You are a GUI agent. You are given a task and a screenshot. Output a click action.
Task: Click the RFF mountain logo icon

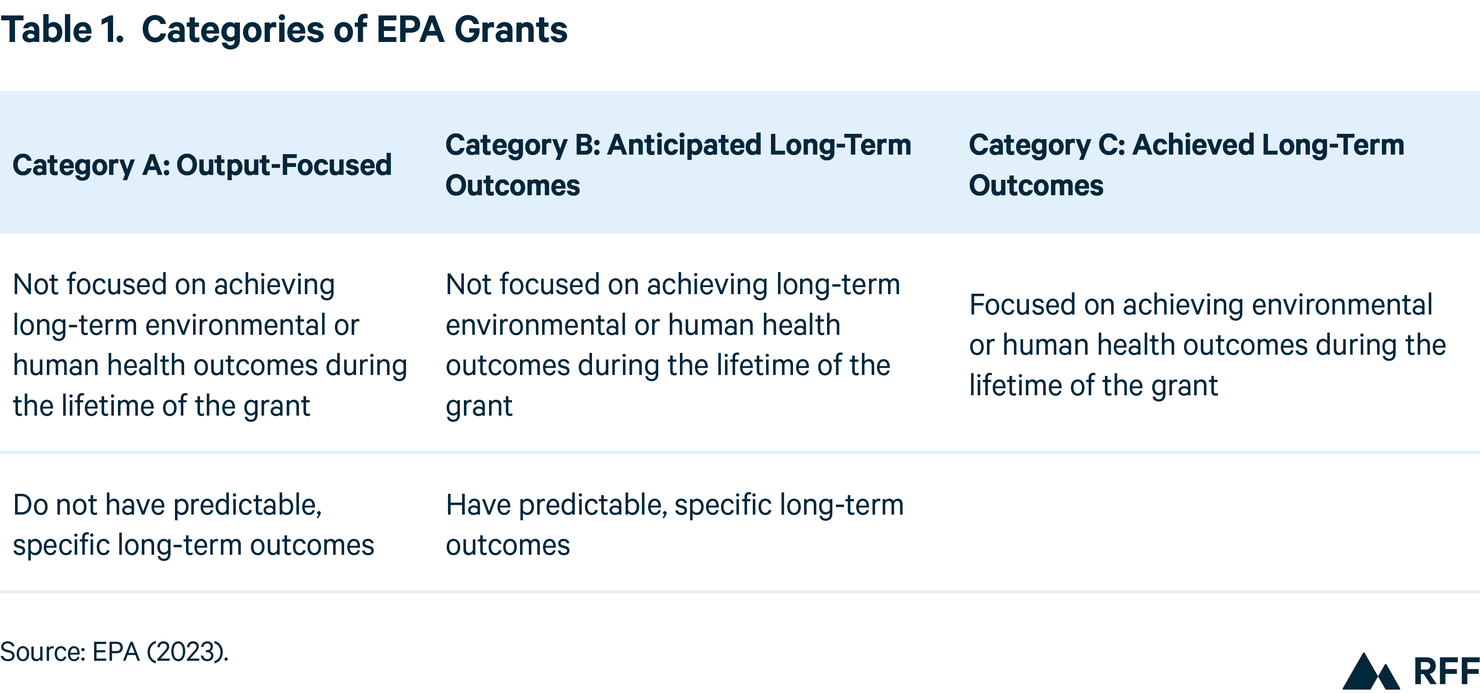1371,671
